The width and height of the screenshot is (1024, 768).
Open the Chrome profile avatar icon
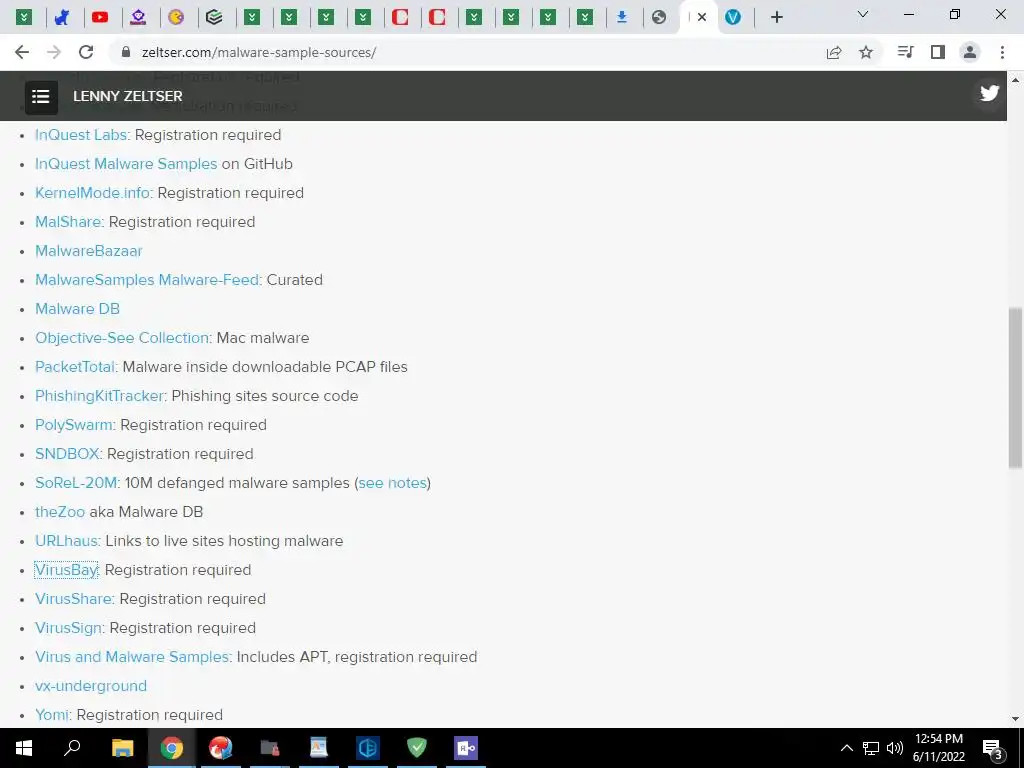[x=970, y=52]
